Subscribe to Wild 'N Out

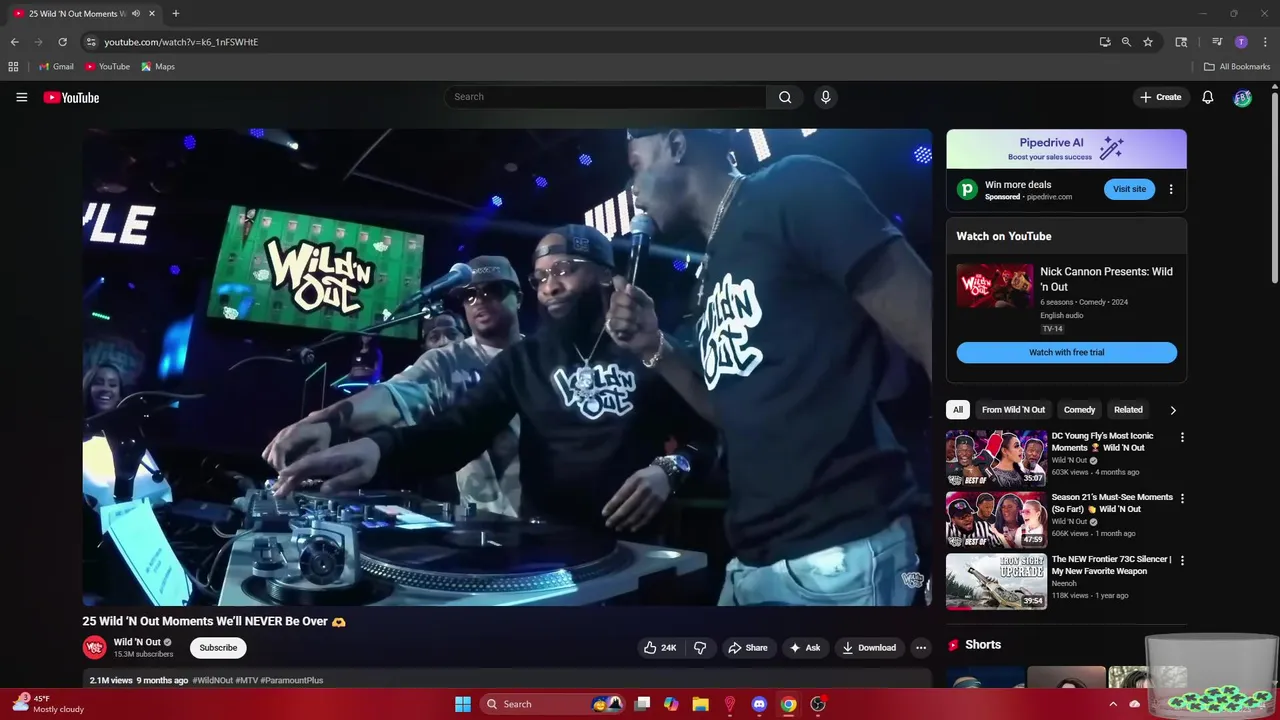tap(218, 648)
